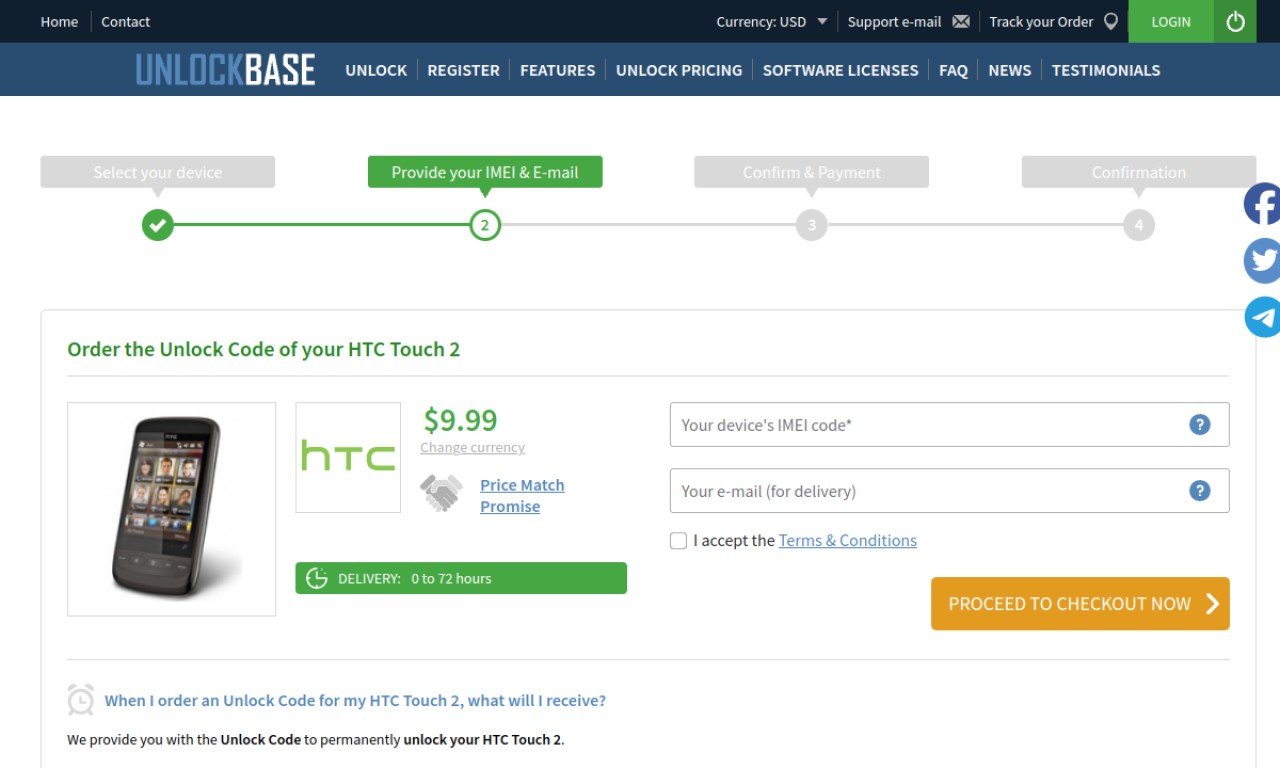Open the REGISTER menu item
This screenshot has height=768, width=1280.
click(463, 70)
